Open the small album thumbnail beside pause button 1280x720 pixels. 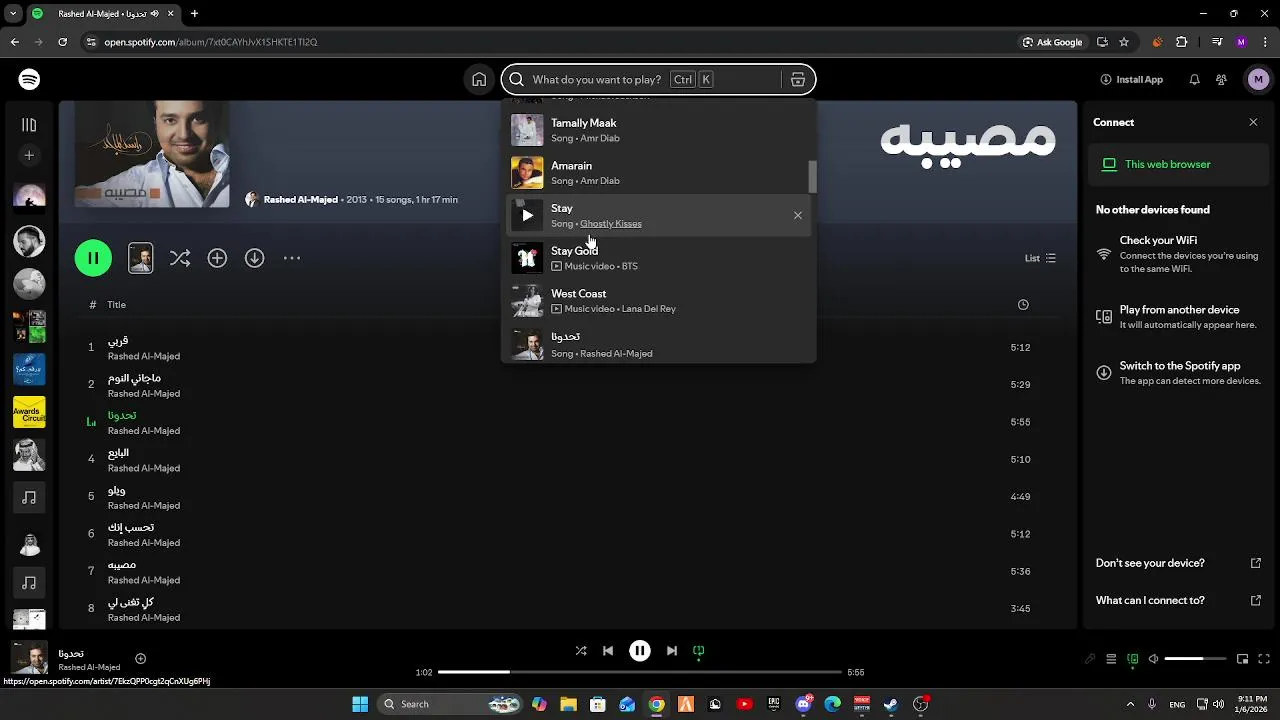141,258
